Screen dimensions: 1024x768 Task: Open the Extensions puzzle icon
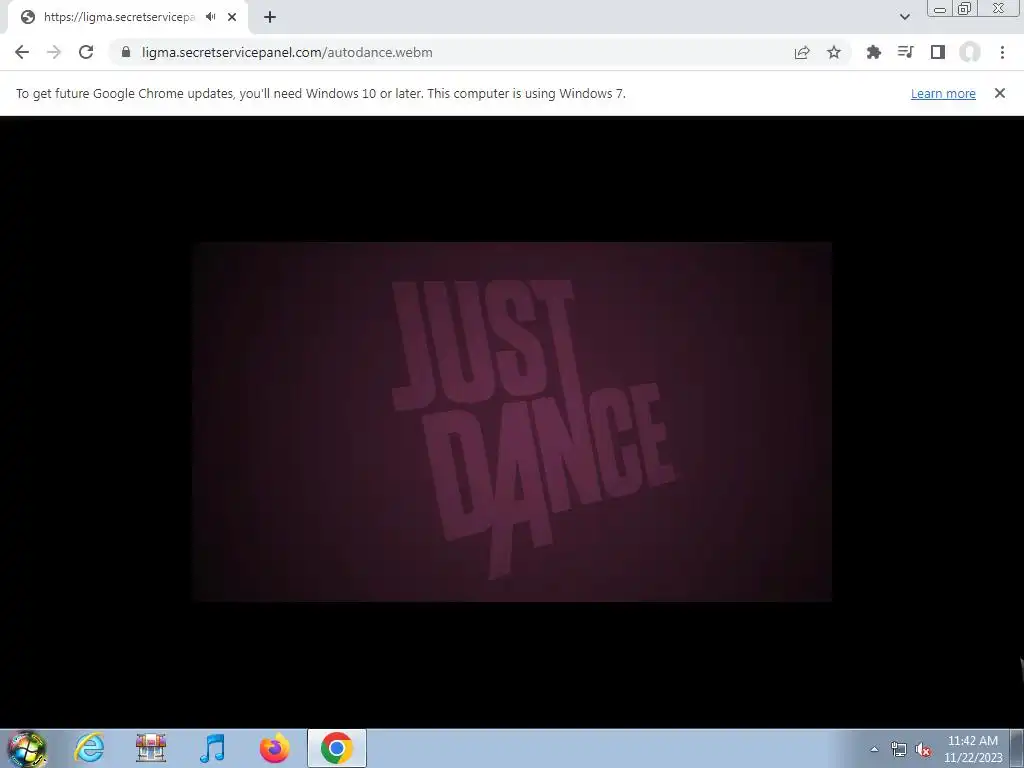873,52
